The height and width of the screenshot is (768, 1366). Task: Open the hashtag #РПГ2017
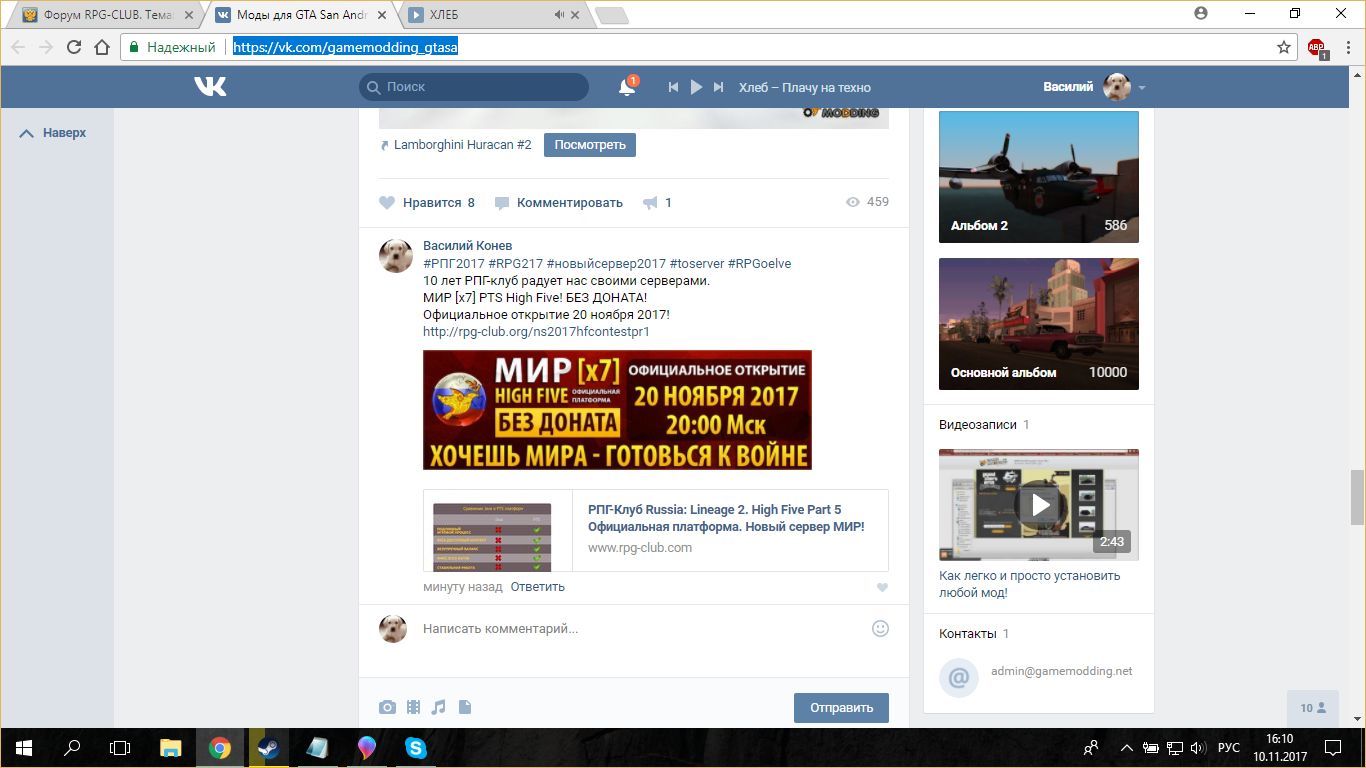[454, 263]
